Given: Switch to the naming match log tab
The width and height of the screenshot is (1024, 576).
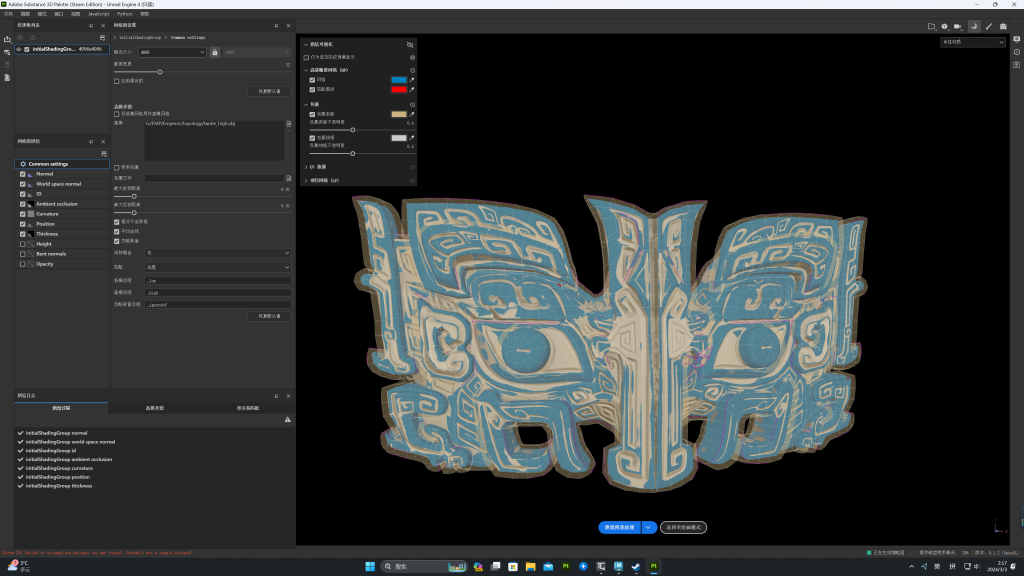Looking at the screenshot, I should 248,408.
